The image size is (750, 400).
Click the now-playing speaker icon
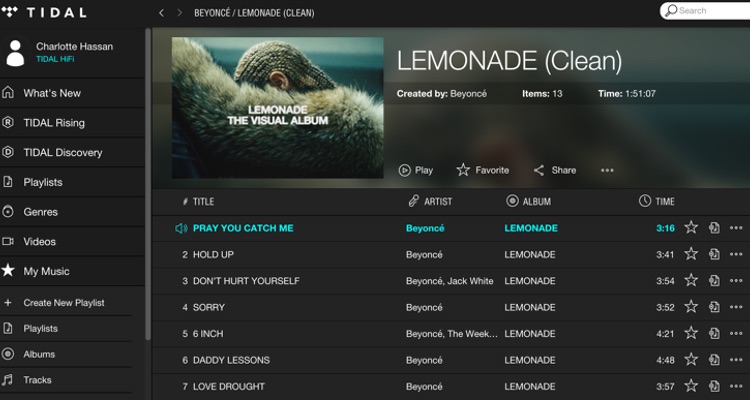click(x=181, y=228)
